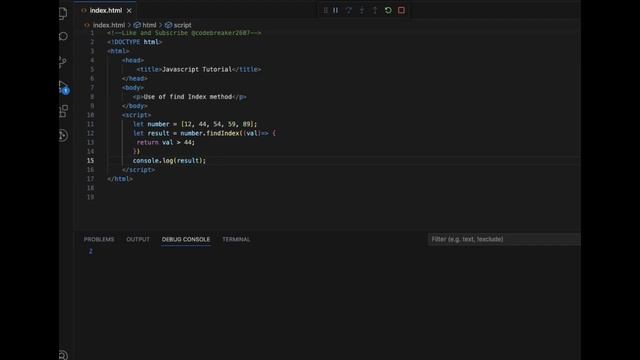The height and width of the screenshot is (360, 640).
Task: Close the index.html editor tab
Action: point(129,11)
